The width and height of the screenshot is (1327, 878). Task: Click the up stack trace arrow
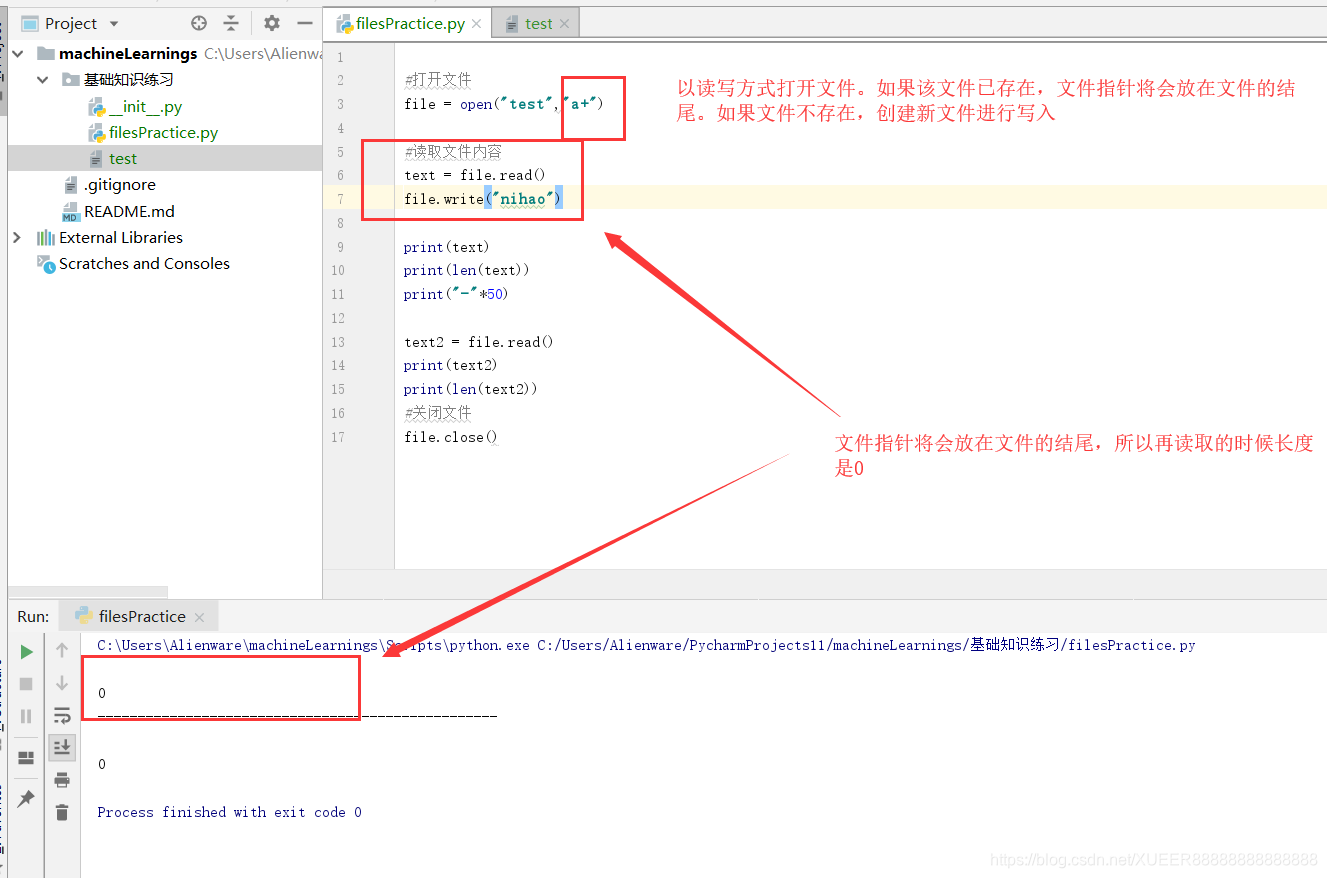point(62,651)
